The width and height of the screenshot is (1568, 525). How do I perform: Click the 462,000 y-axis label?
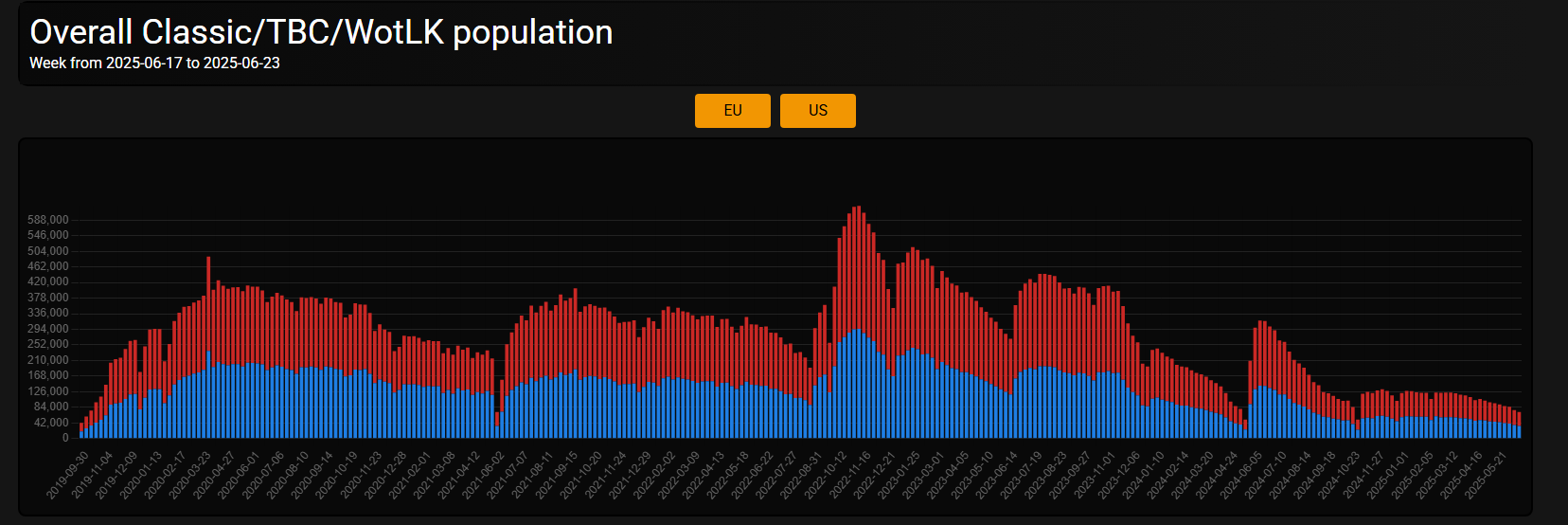coord(47,266)
